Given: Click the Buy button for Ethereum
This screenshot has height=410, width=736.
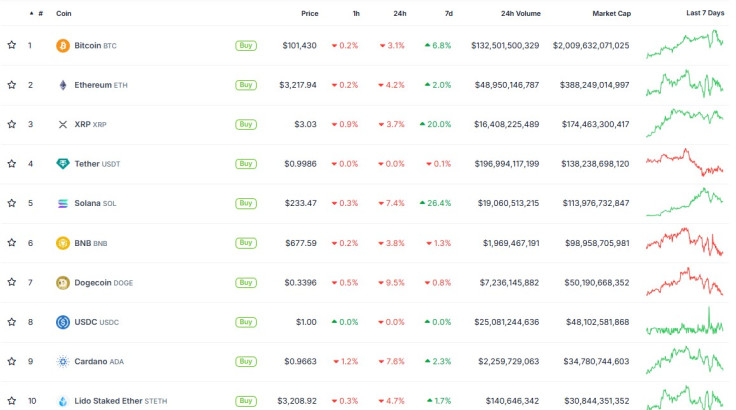Looking at the screenshot, I should pos(246,85).
